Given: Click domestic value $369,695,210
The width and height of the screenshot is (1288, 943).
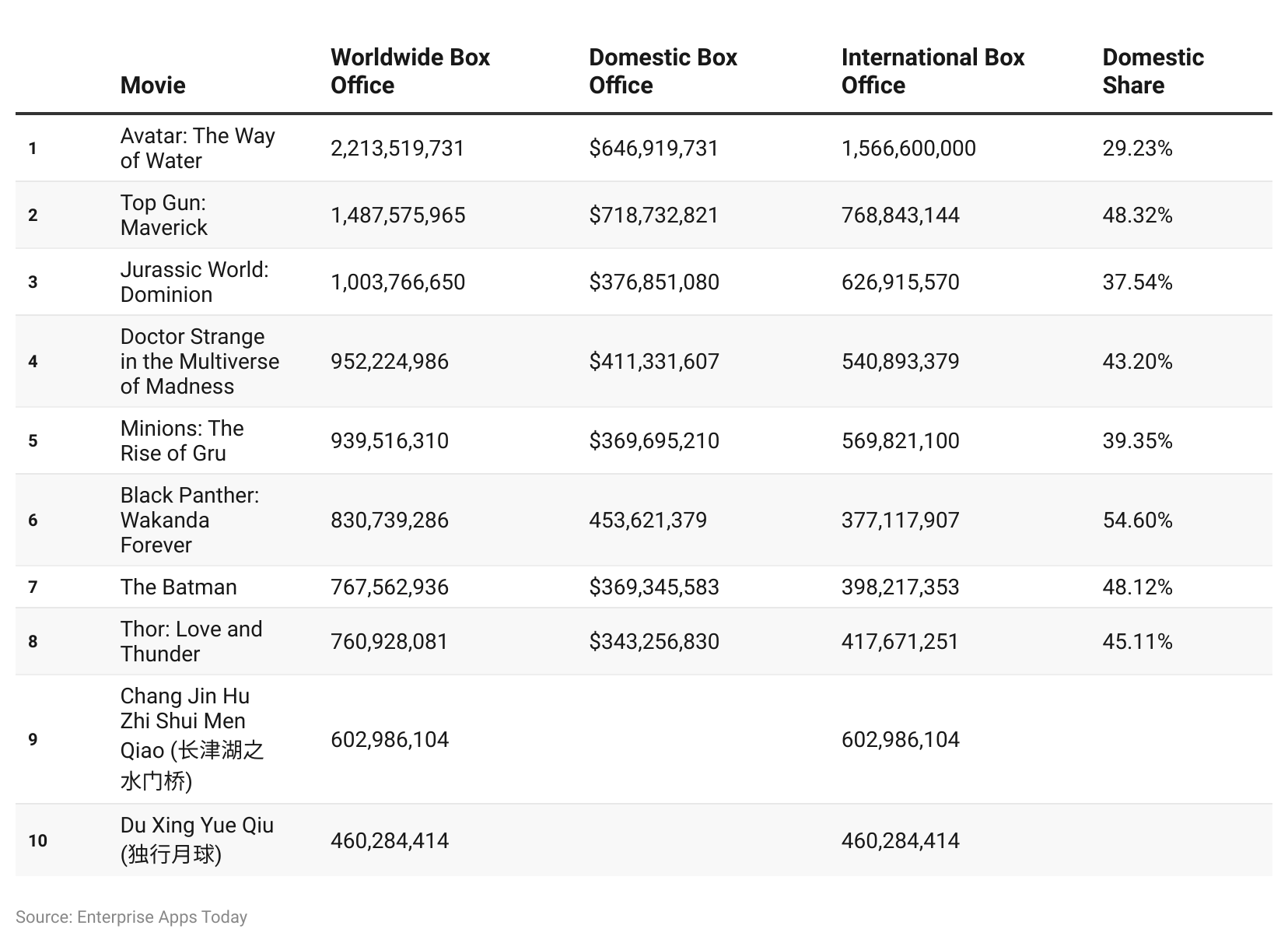Looking at the screenshot, I should tap(654, 440).
